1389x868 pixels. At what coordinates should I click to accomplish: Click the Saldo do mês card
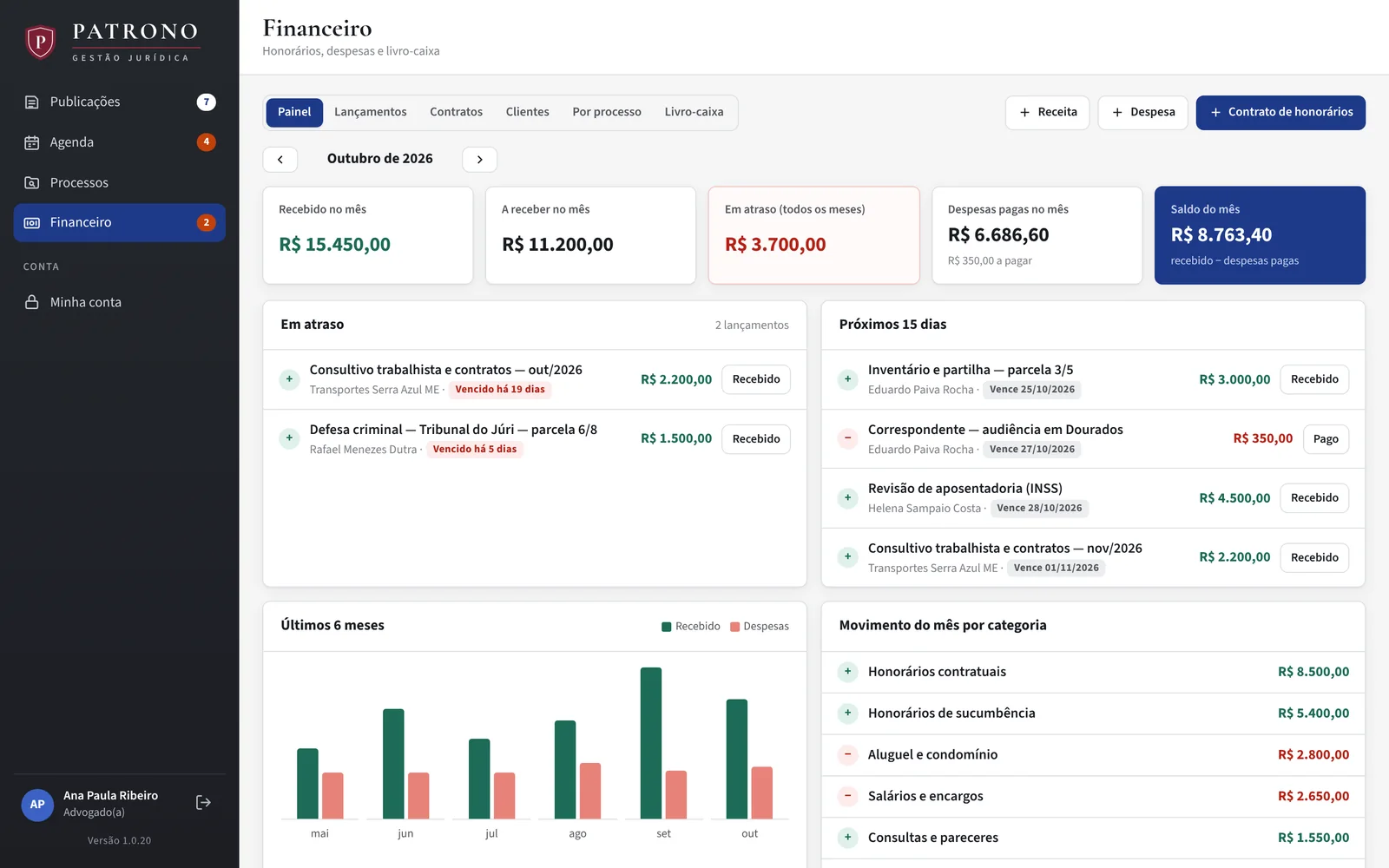point(1260,235)
